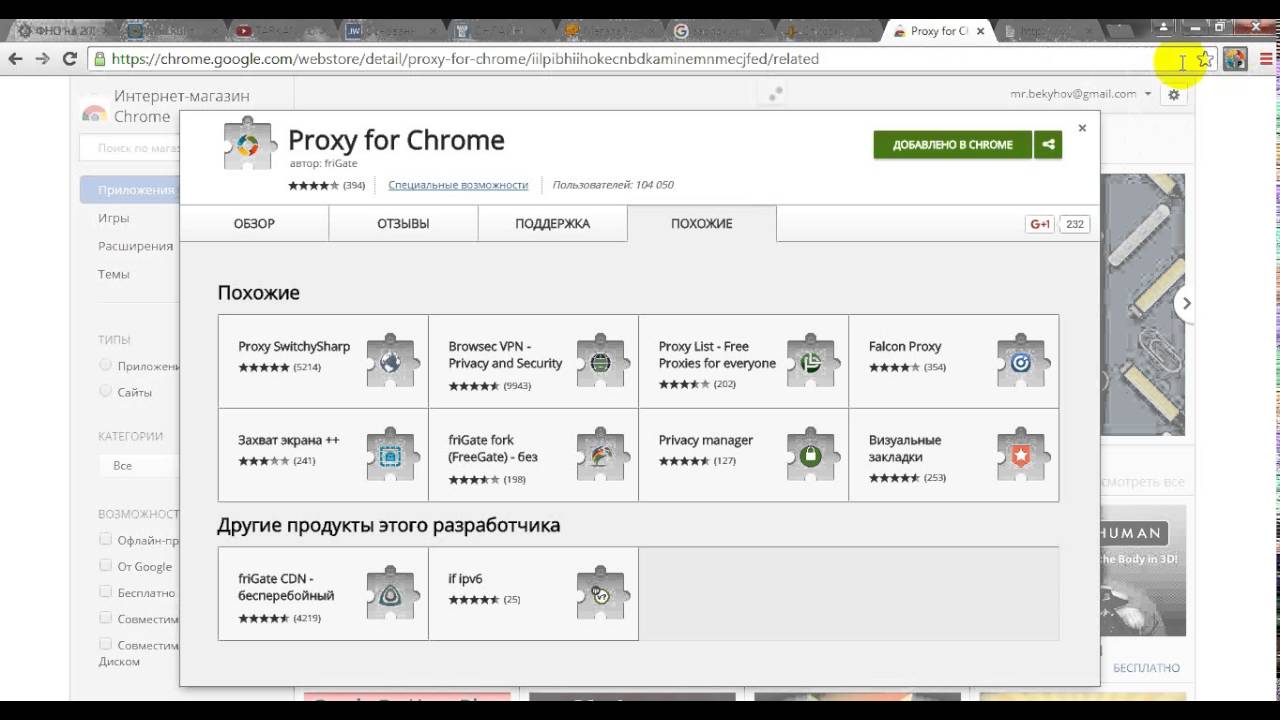The width and height of the screenshot is (1280, 720).
Task: Switch to the ОТЗЫВЫ tab
Action: (403, 223)
